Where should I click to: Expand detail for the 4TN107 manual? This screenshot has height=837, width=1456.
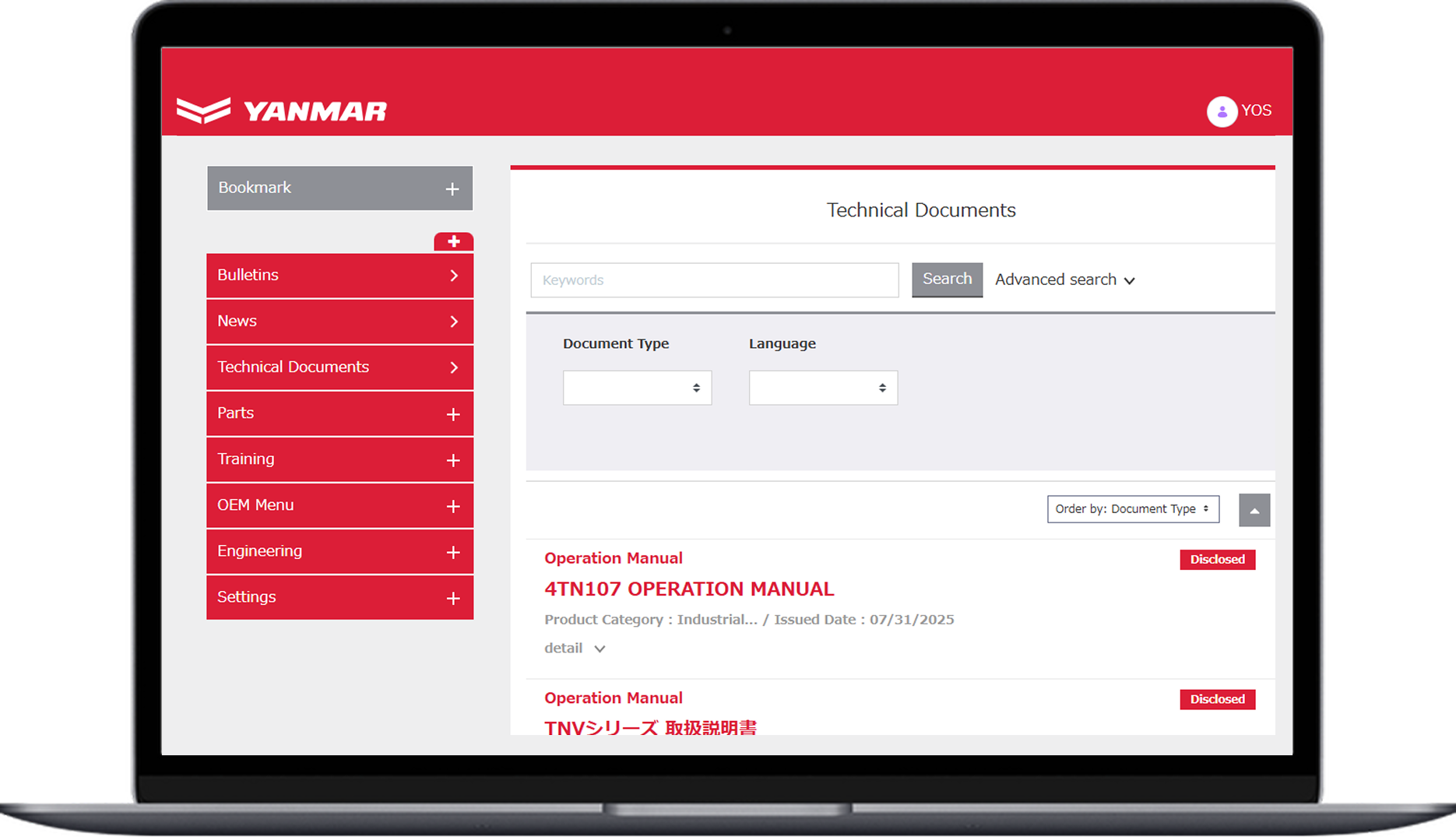click(575, 648)
